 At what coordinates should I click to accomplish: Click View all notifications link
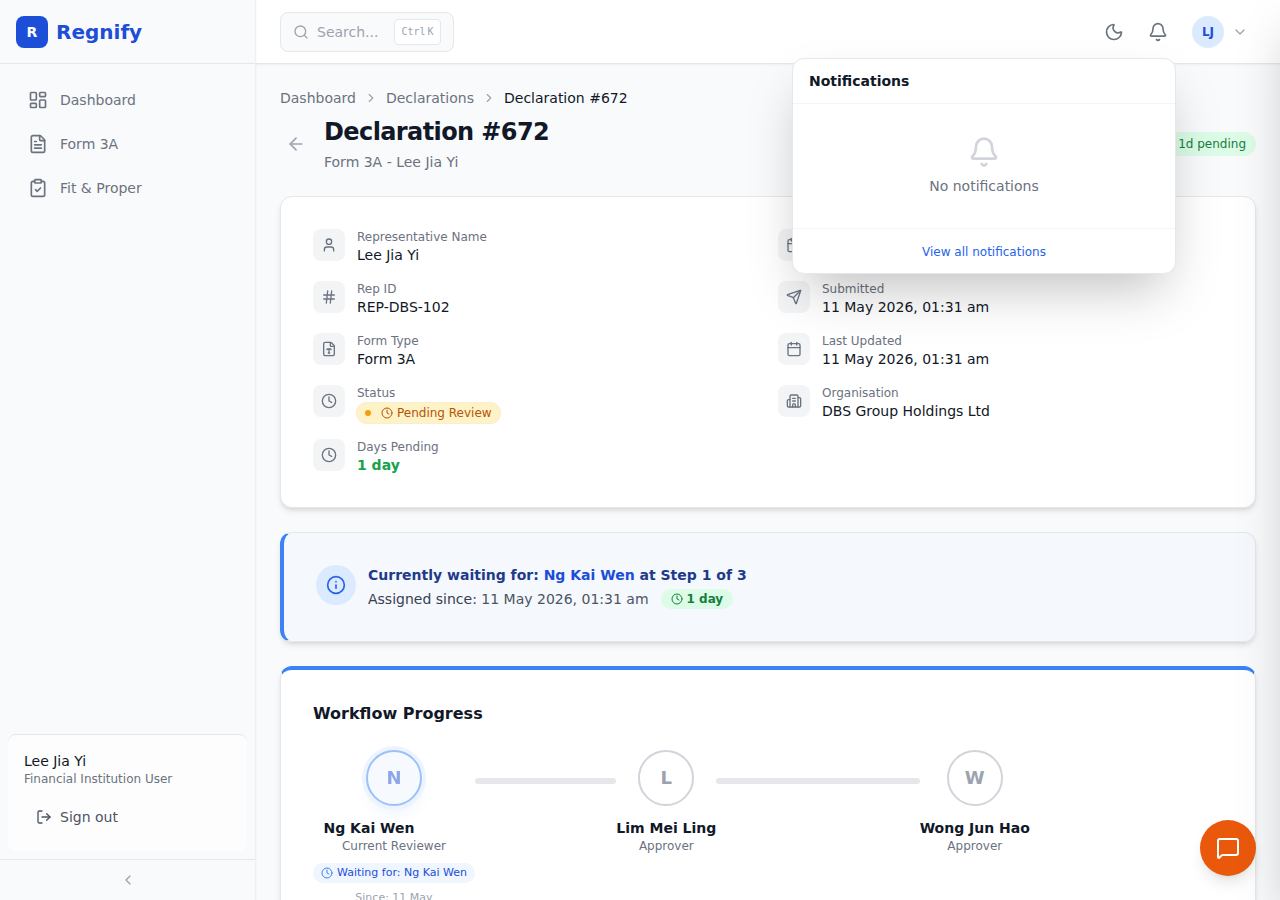tap(984, 252)
